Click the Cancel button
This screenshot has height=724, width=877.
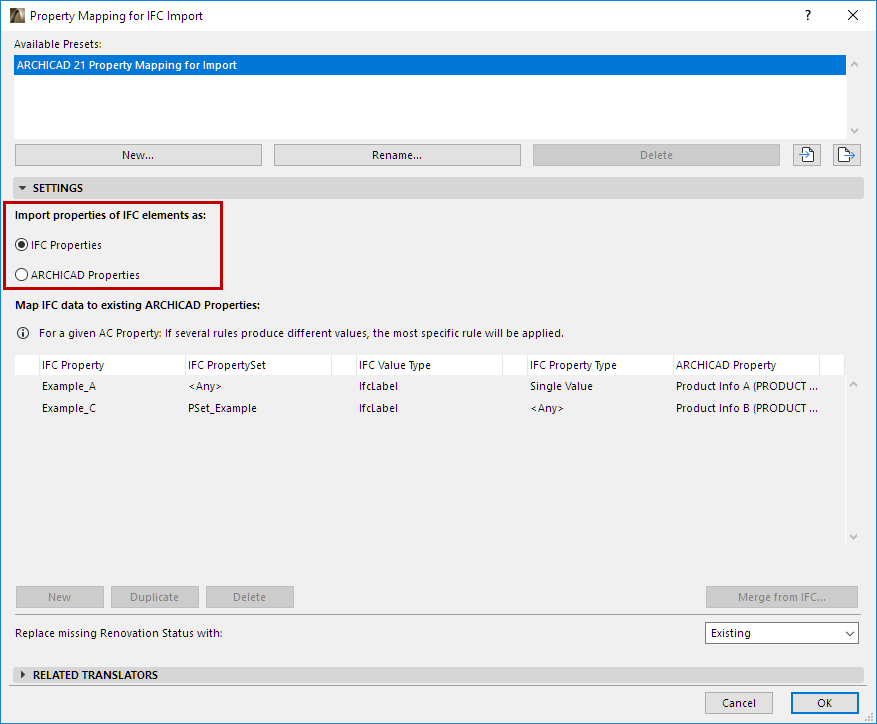click(738, 703)
